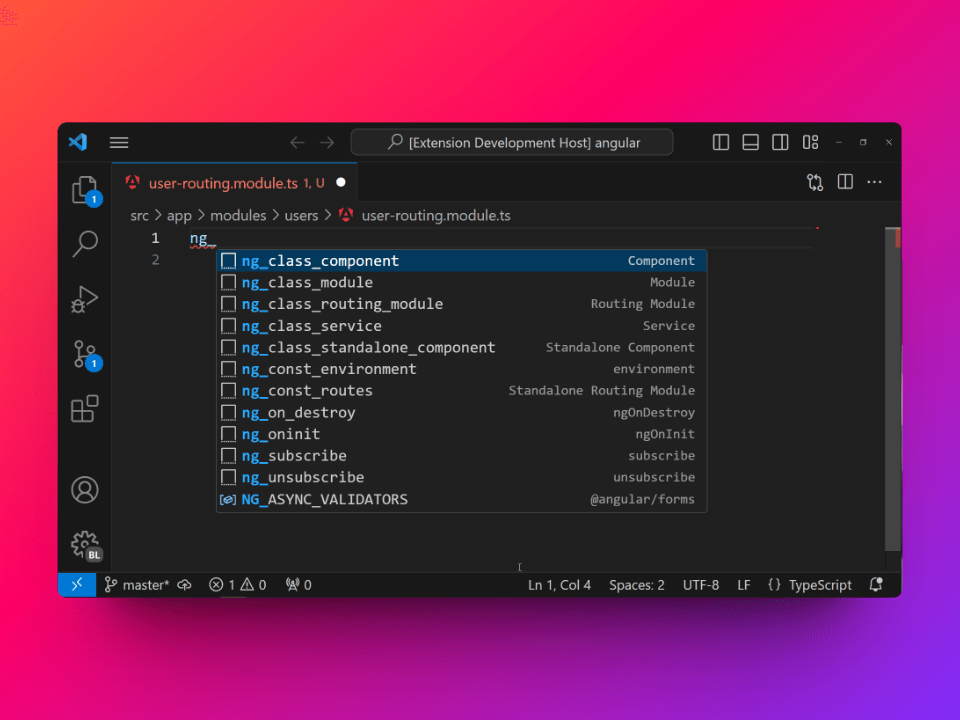Image resolution: width=960 pixels, height=720 pixels.
Task: Toggle the bottom Panel visibility
Action: click(750, 142)
